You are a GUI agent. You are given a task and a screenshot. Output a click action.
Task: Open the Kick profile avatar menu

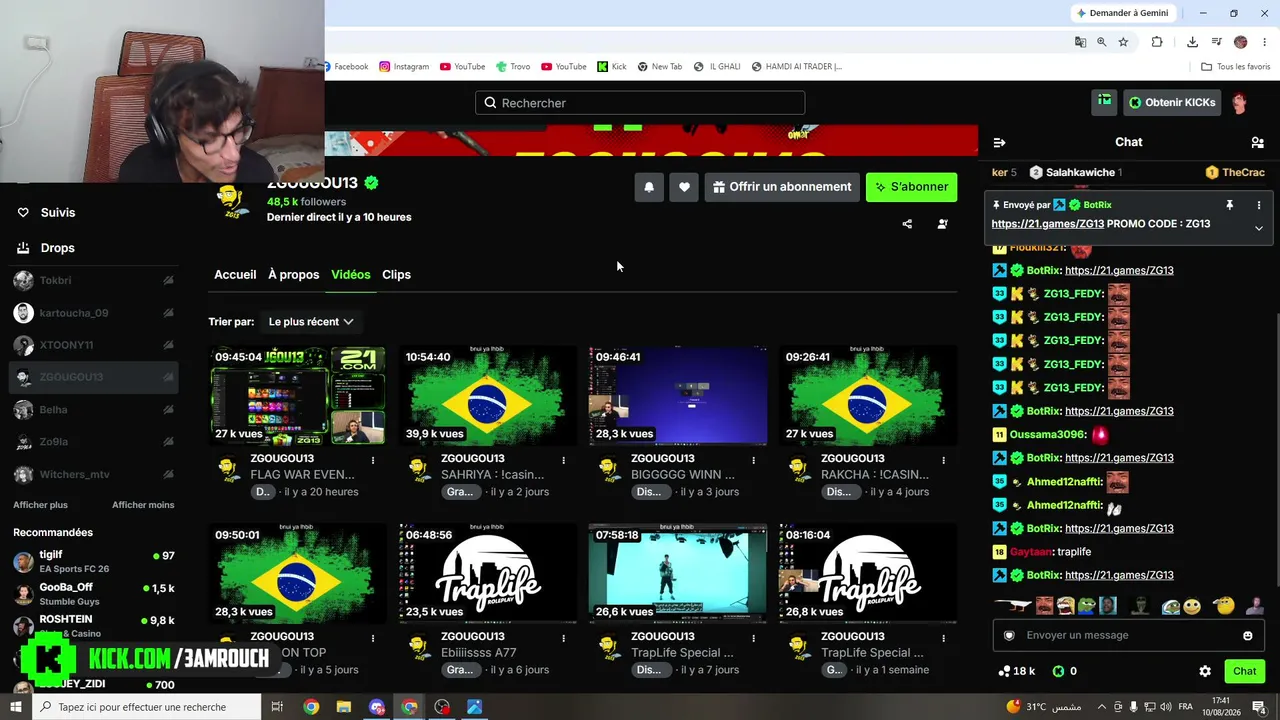[x=1240, y=102]
